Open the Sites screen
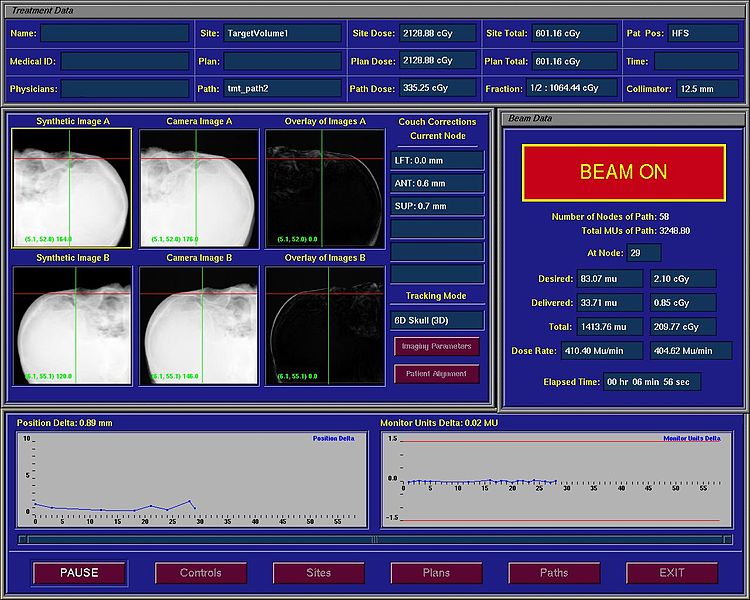750x600 pixels. pyautogui.click(x=319, y=573)
